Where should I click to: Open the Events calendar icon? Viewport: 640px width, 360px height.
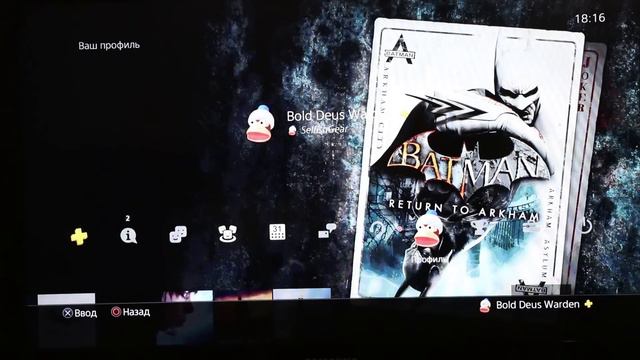277,232
